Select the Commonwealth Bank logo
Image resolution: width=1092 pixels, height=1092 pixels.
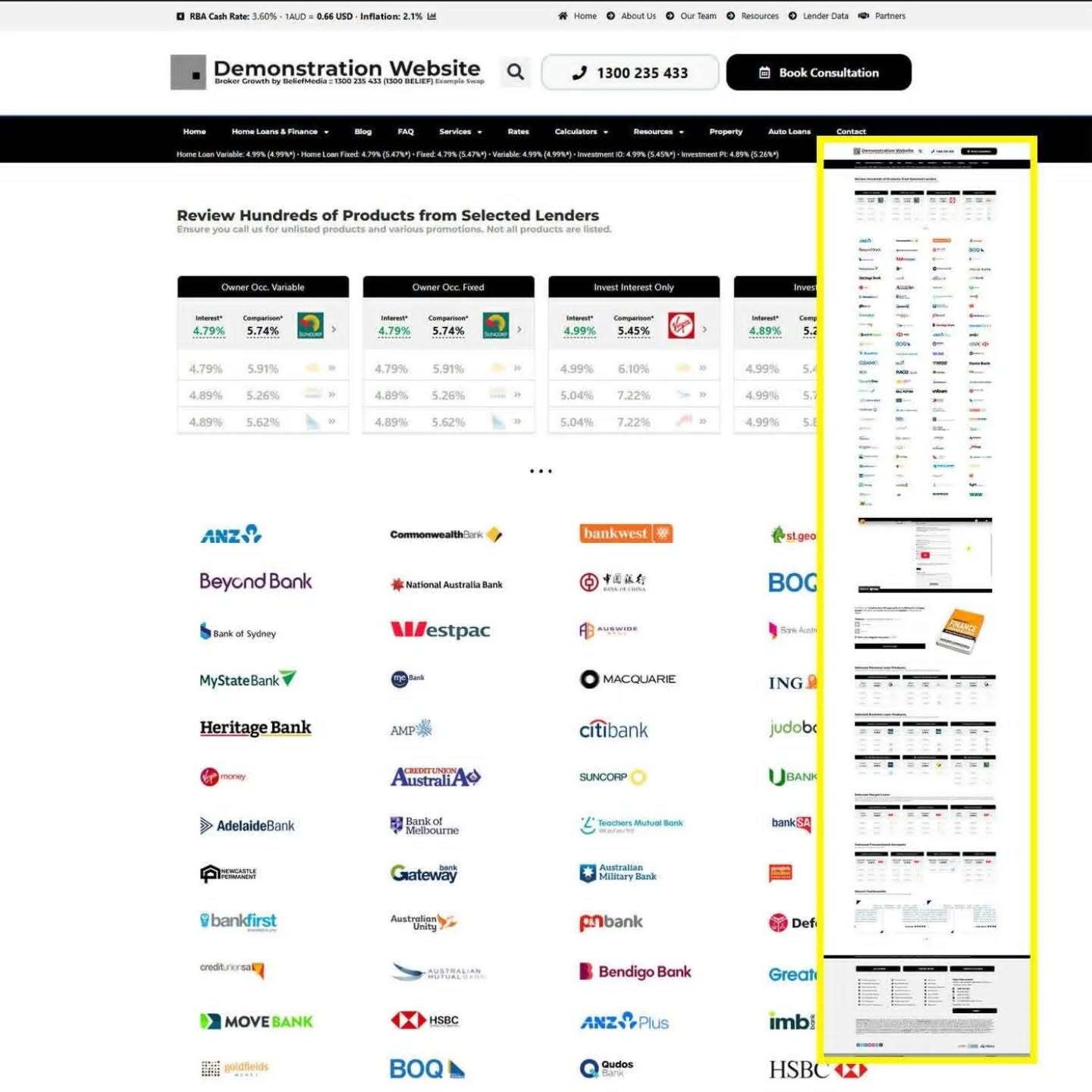(x=446, y=535)
